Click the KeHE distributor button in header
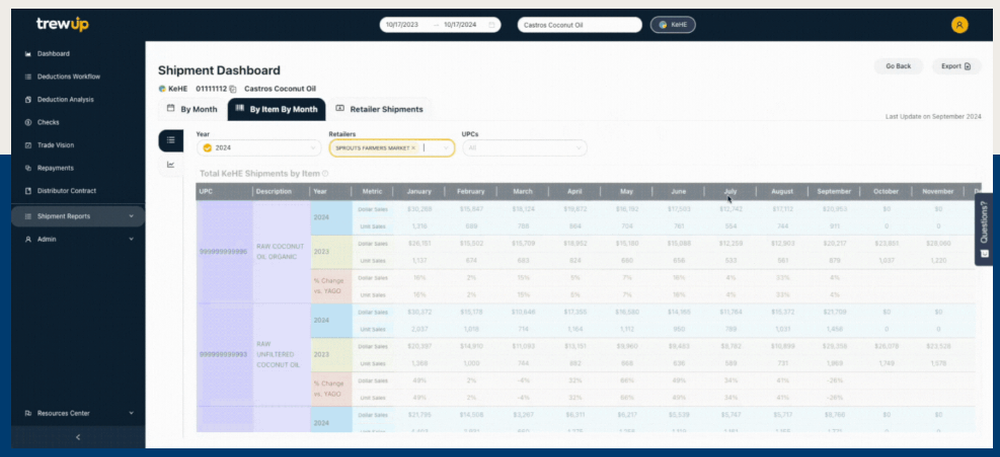 click(673, 25)
